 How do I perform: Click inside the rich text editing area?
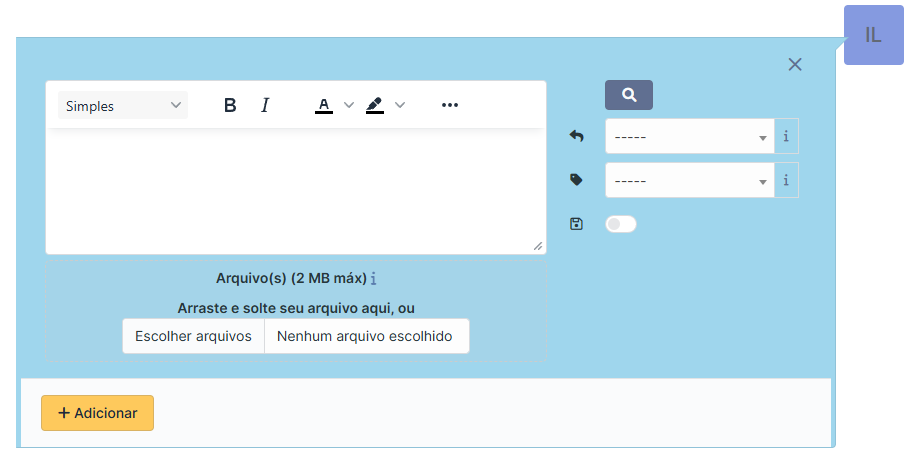click(296, 191)
